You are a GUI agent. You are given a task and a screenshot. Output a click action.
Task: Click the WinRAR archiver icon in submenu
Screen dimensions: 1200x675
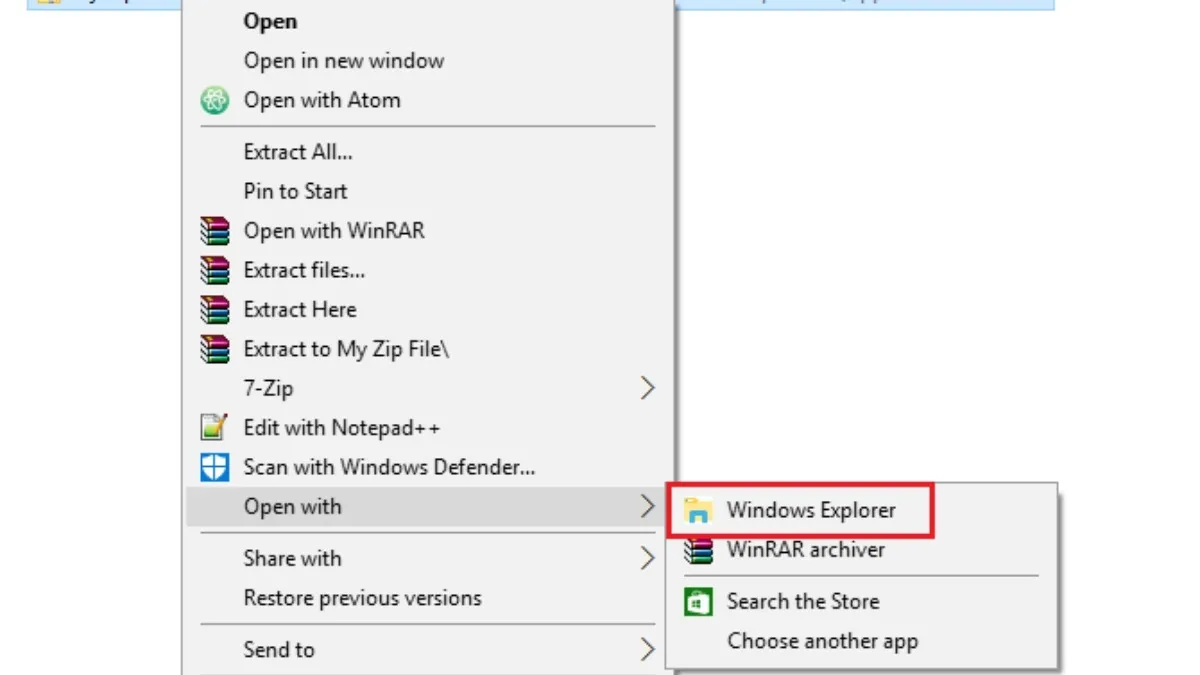click(x=697, y=550)
